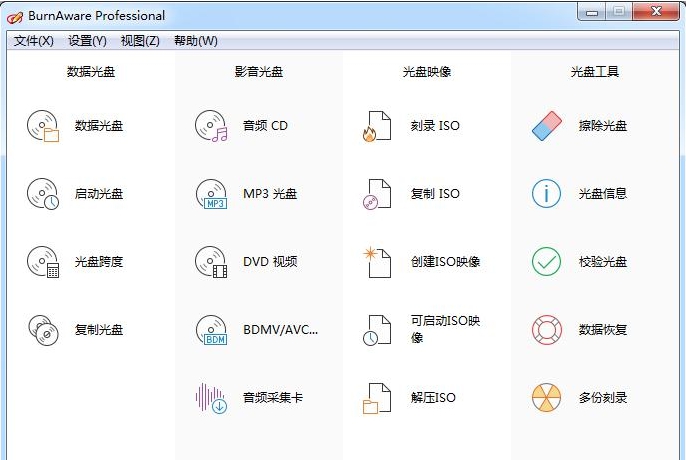Viewport: 686px width, 460px height.
Task: Choose the 光盘跨度 label
Action: (99, 262)
